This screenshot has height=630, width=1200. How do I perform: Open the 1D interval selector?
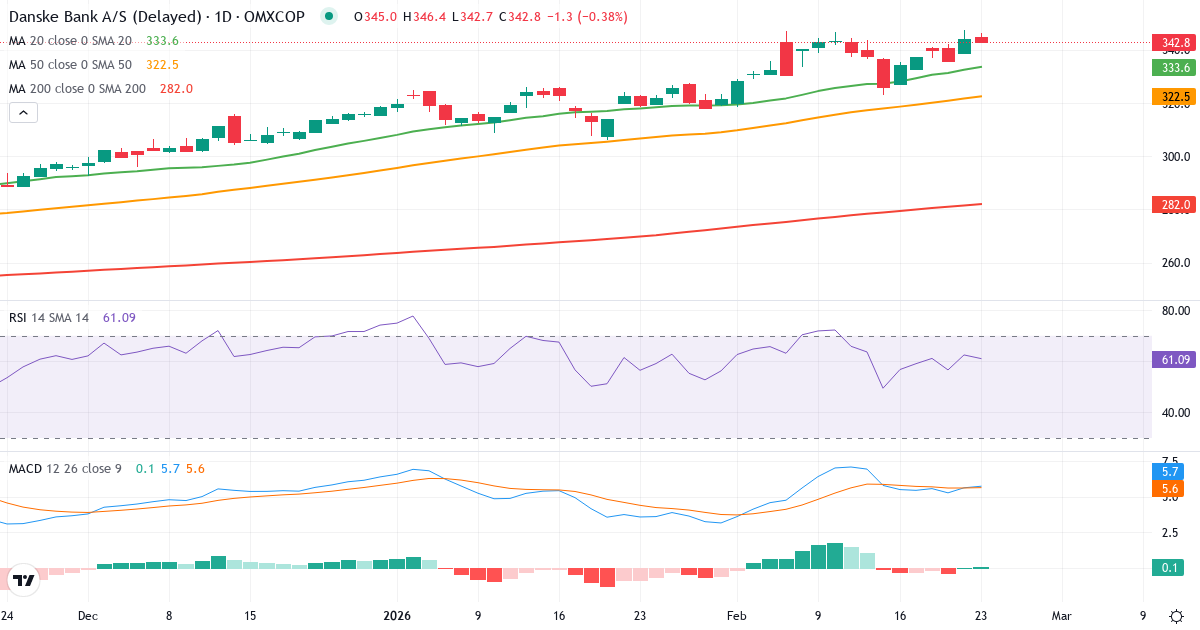pos(221,16)
